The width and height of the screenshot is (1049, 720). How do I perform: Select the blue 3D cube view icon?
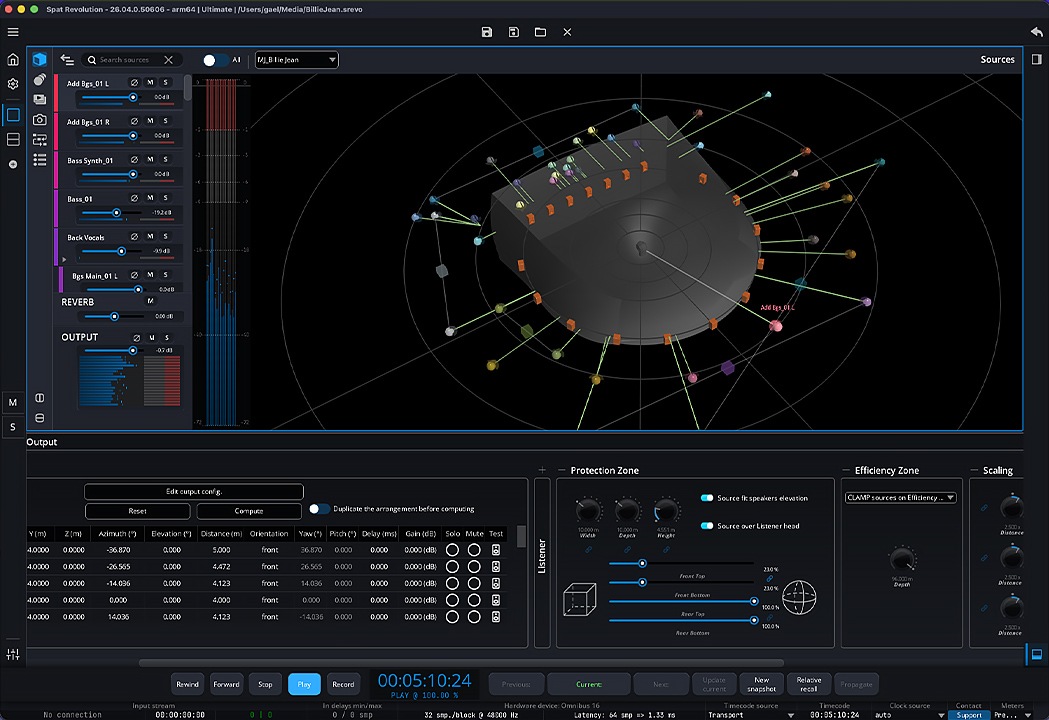40,60
